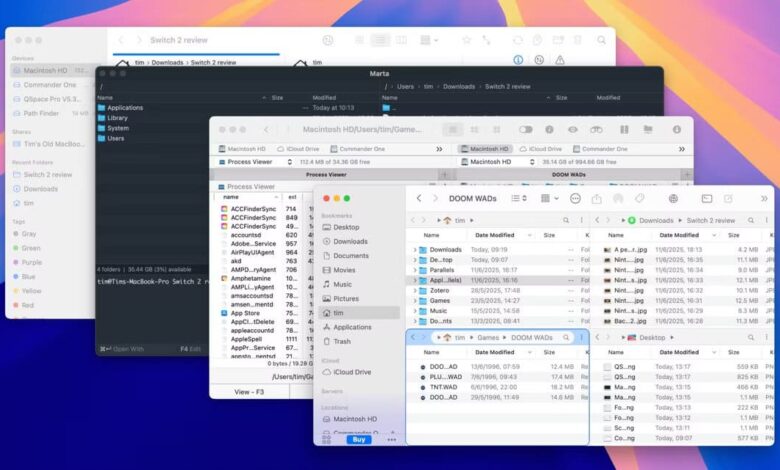Screen dimensions: 780x470
Task: Switch to DOOM WADs tab in Commander One
Action: (568, 175)
